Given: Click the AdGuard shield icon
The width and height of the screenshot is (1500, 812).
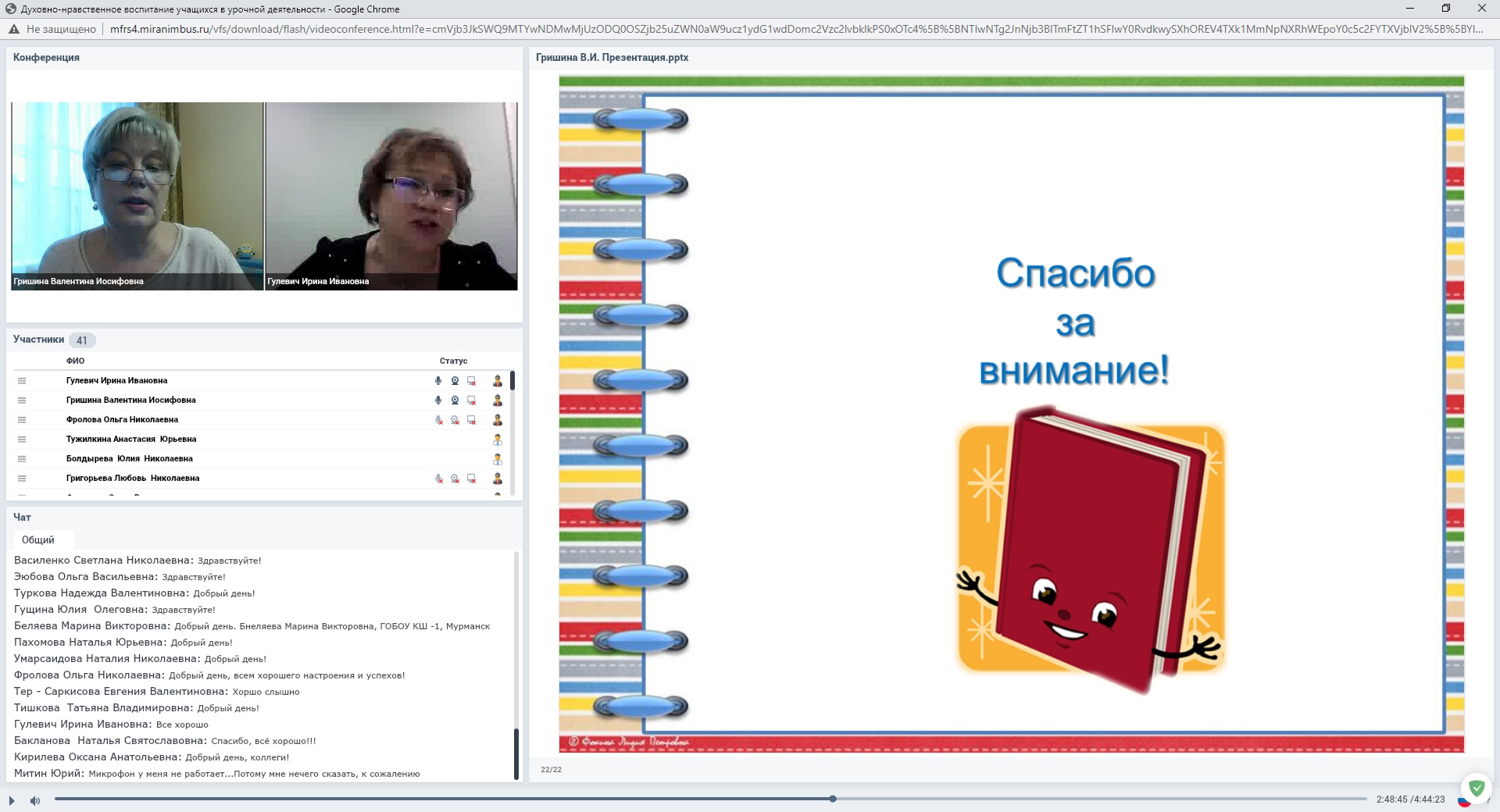Looking at the screenshot, I should coord(1477,787).
